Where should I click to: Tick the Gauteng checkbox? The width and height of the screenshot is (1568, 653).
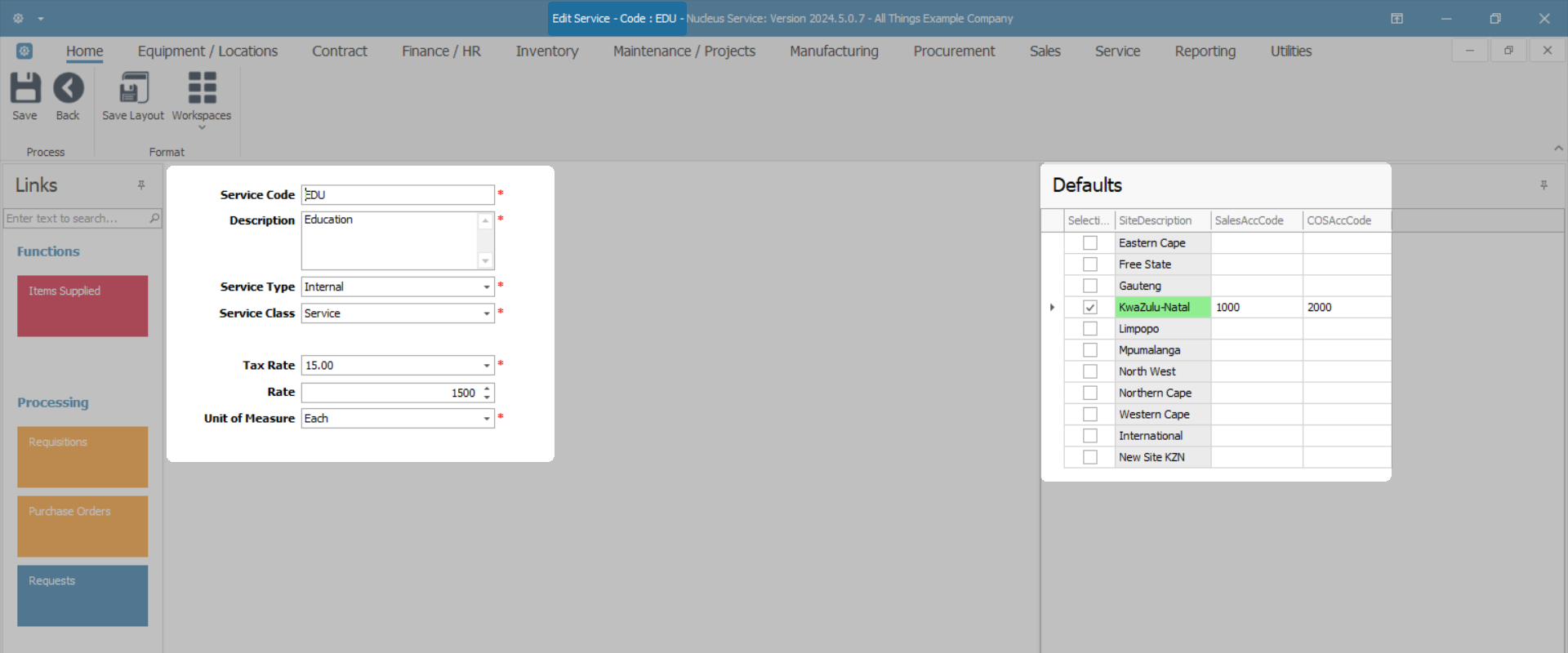[1090, 286]
